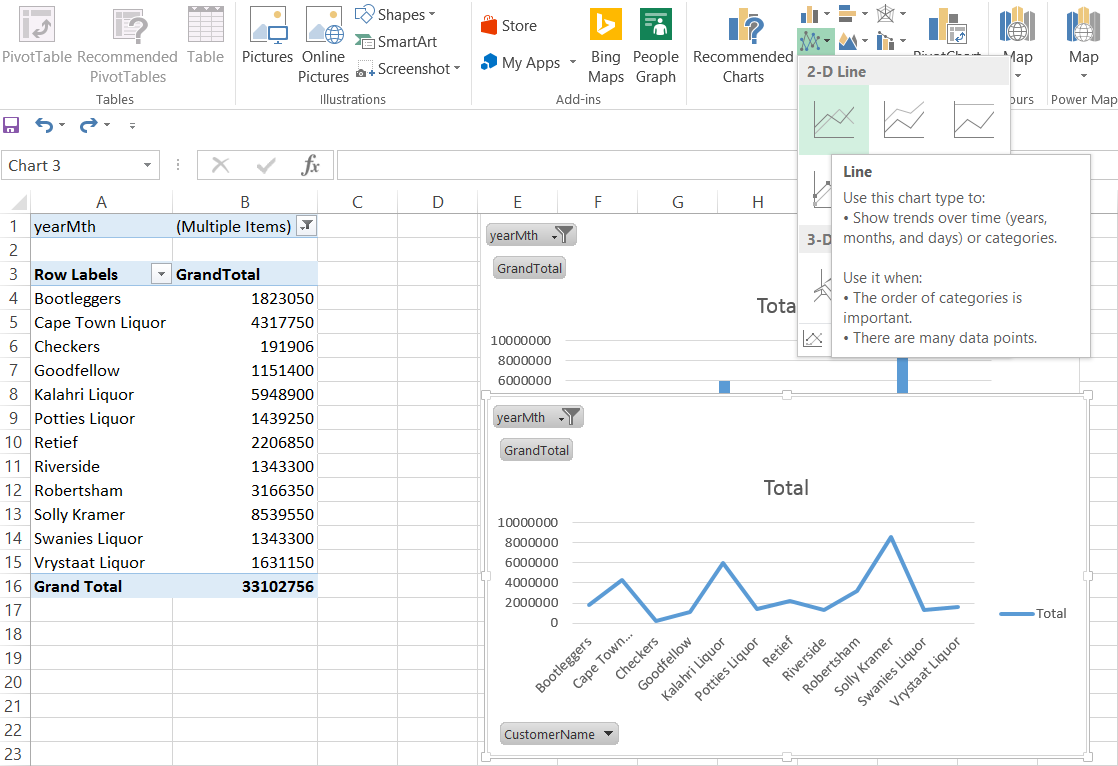Open Recommended Charts
The height and width of the screenshot is (766, 1118).
pos(743,45)
